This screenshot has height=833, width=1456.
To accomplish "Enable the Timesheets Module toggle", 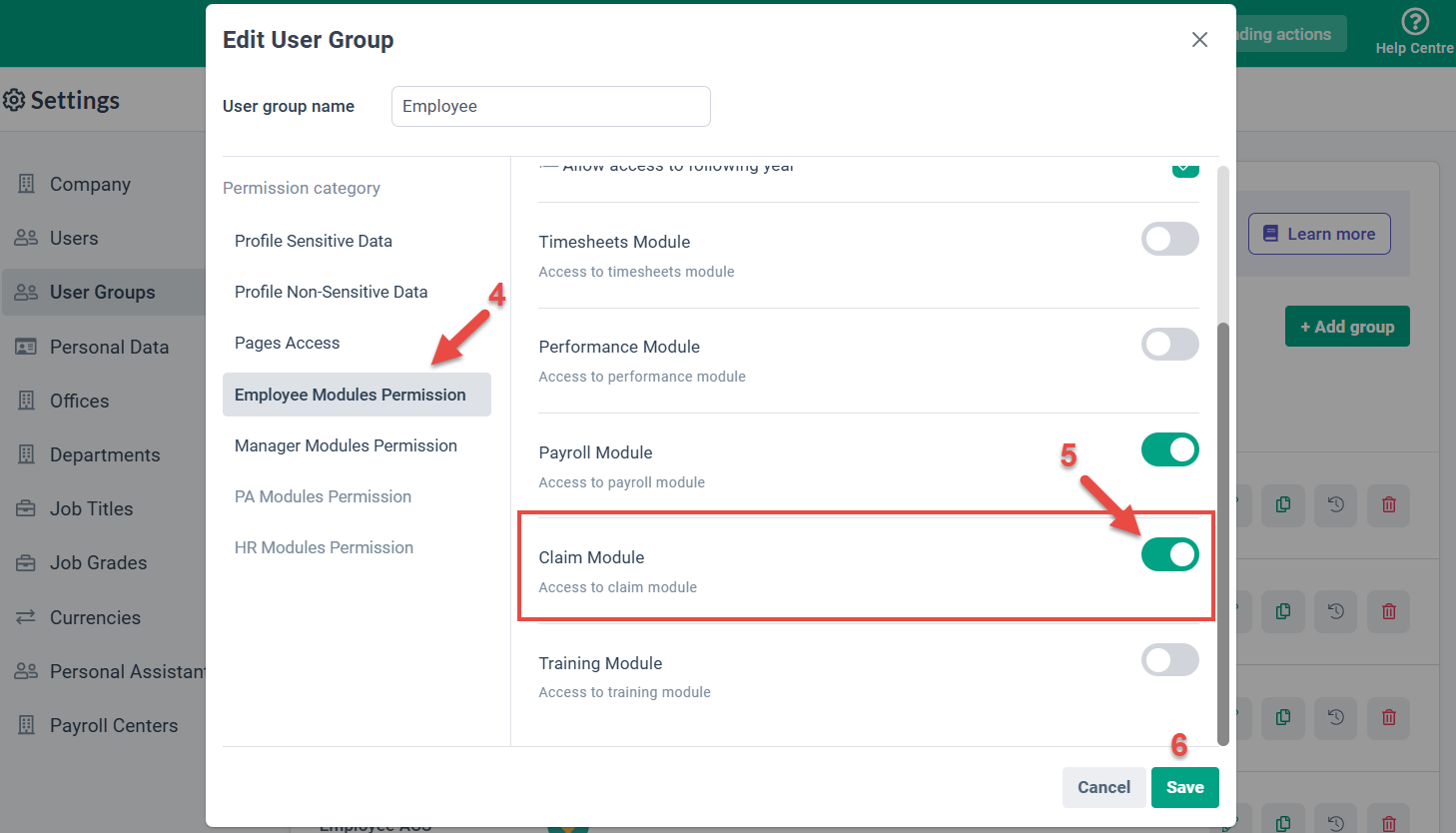I will tap(1169, 239).
